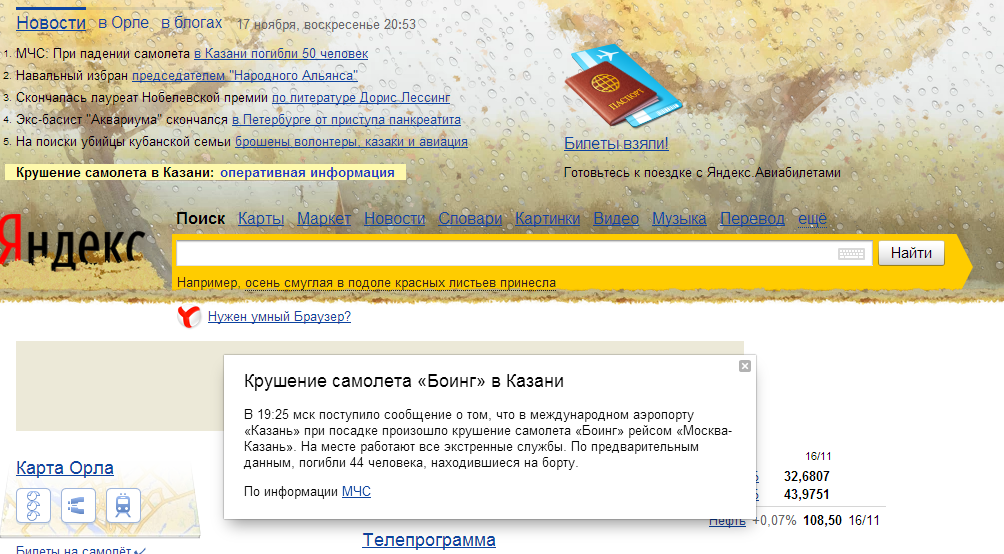Open the Карты service link
This screenshot has height=554, width=1004.
[261, 219]
